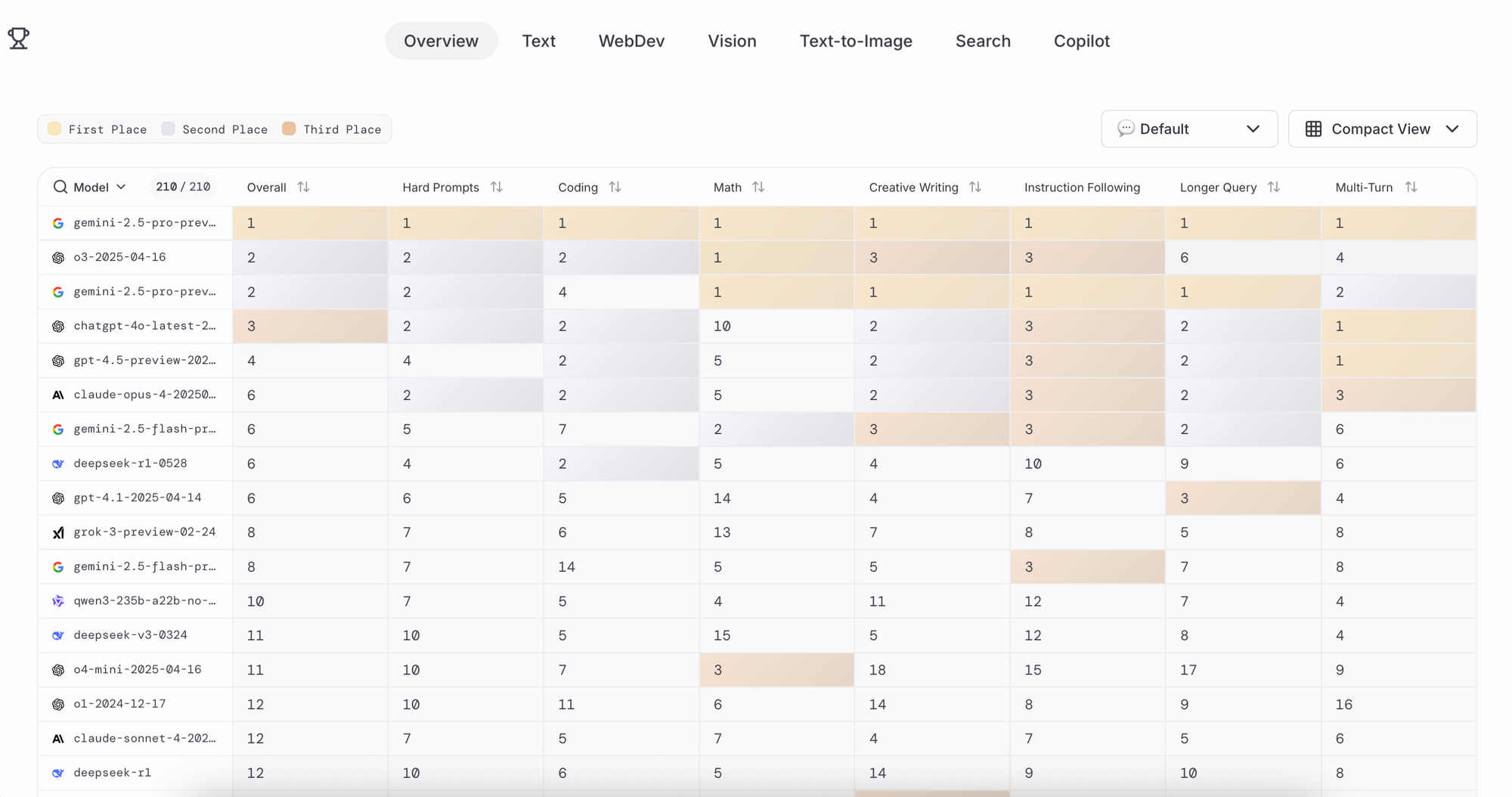This screenshot has height=797, width=1512.
Task: Sort by Math column arrows
Action: pos(758,187)
